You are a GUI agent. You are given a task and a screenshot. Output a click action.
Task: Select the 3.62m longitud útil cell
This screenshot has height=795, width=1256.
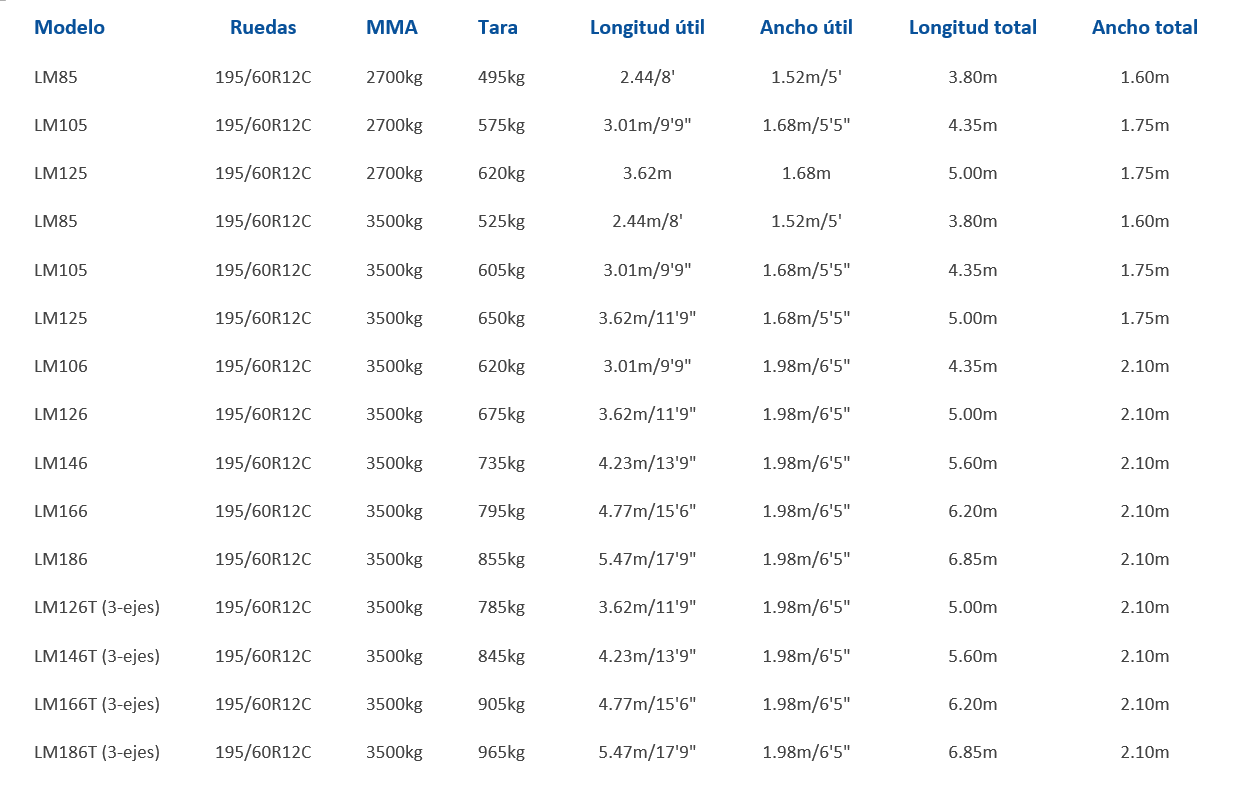(647, 174)
